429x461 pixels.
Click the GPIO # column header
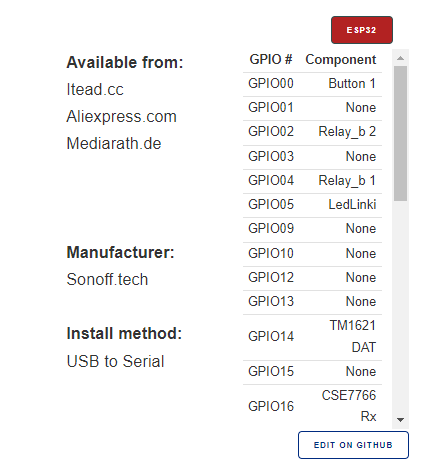[271, 60]
